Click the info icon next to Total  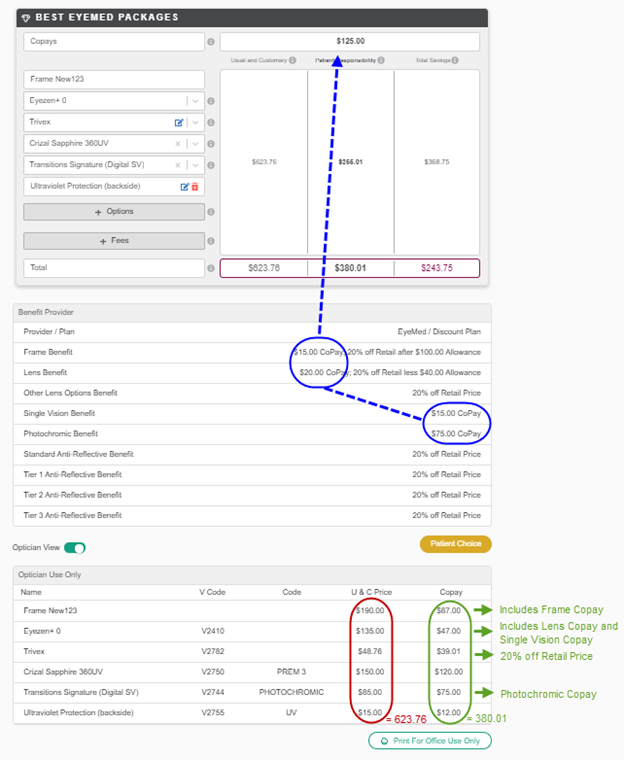[211, 268]
